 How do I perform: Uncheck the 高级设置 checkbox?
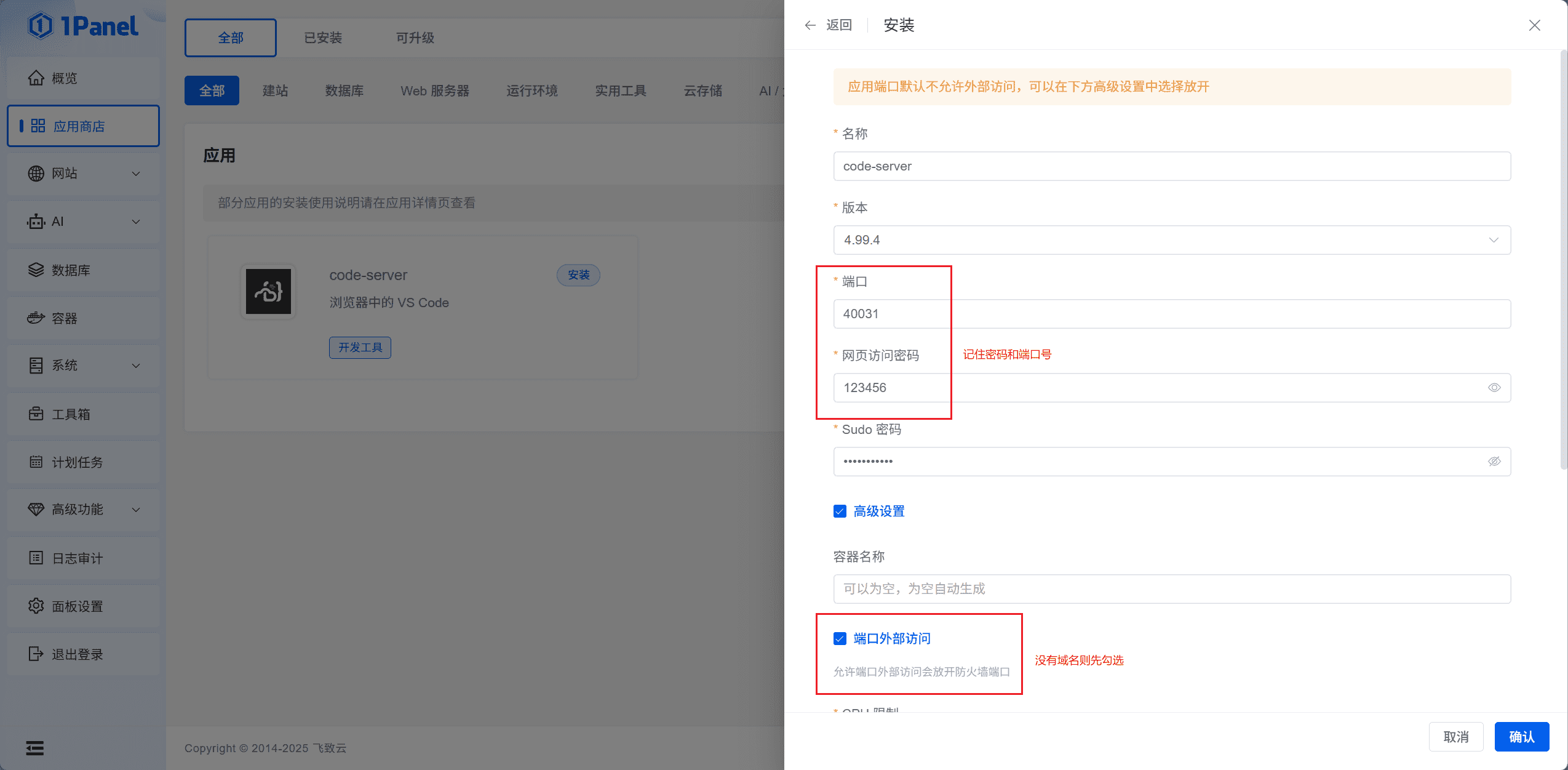[x=840, y=511]
